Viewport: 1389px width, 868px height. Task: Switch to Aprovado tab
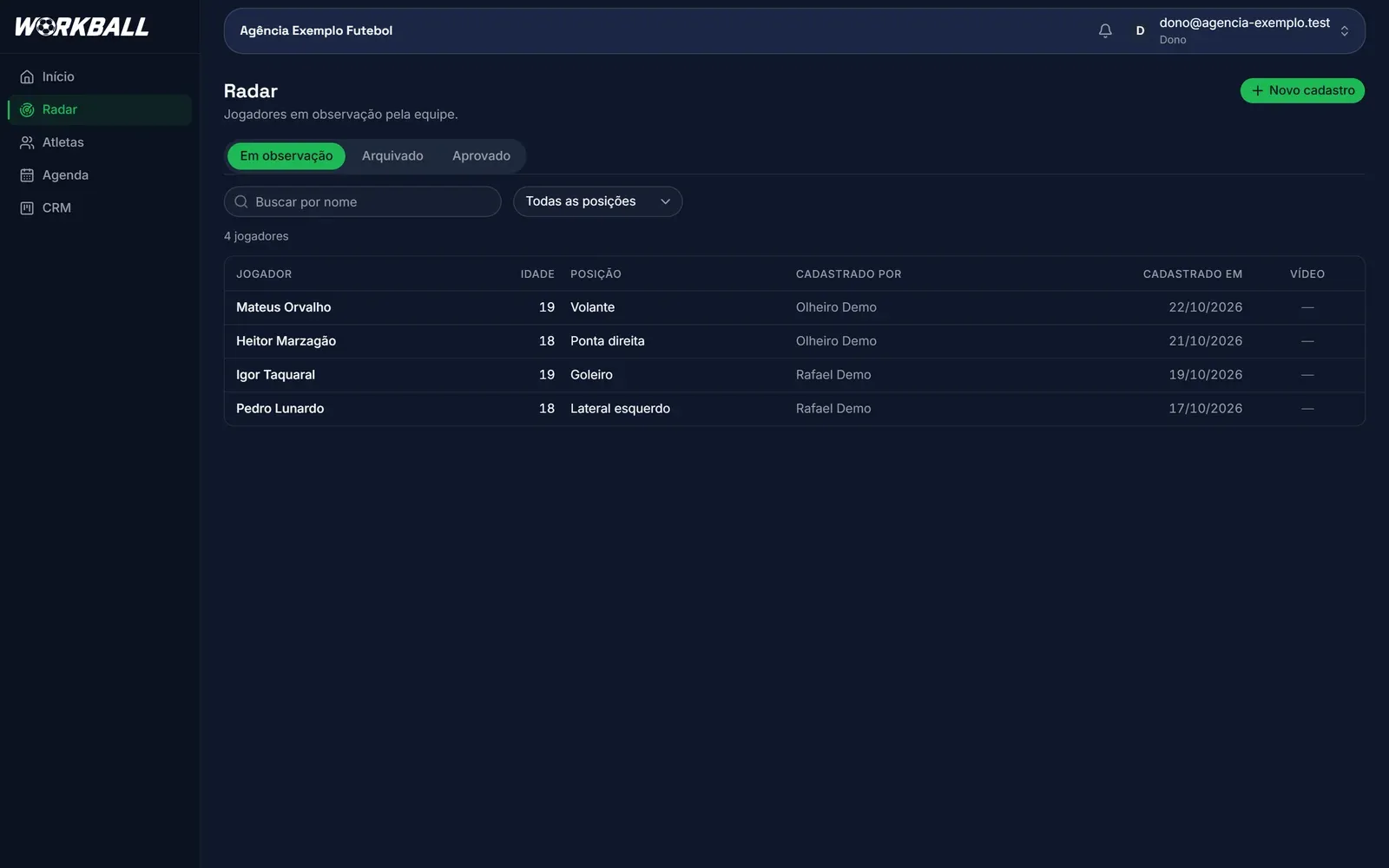click(481, 156)
